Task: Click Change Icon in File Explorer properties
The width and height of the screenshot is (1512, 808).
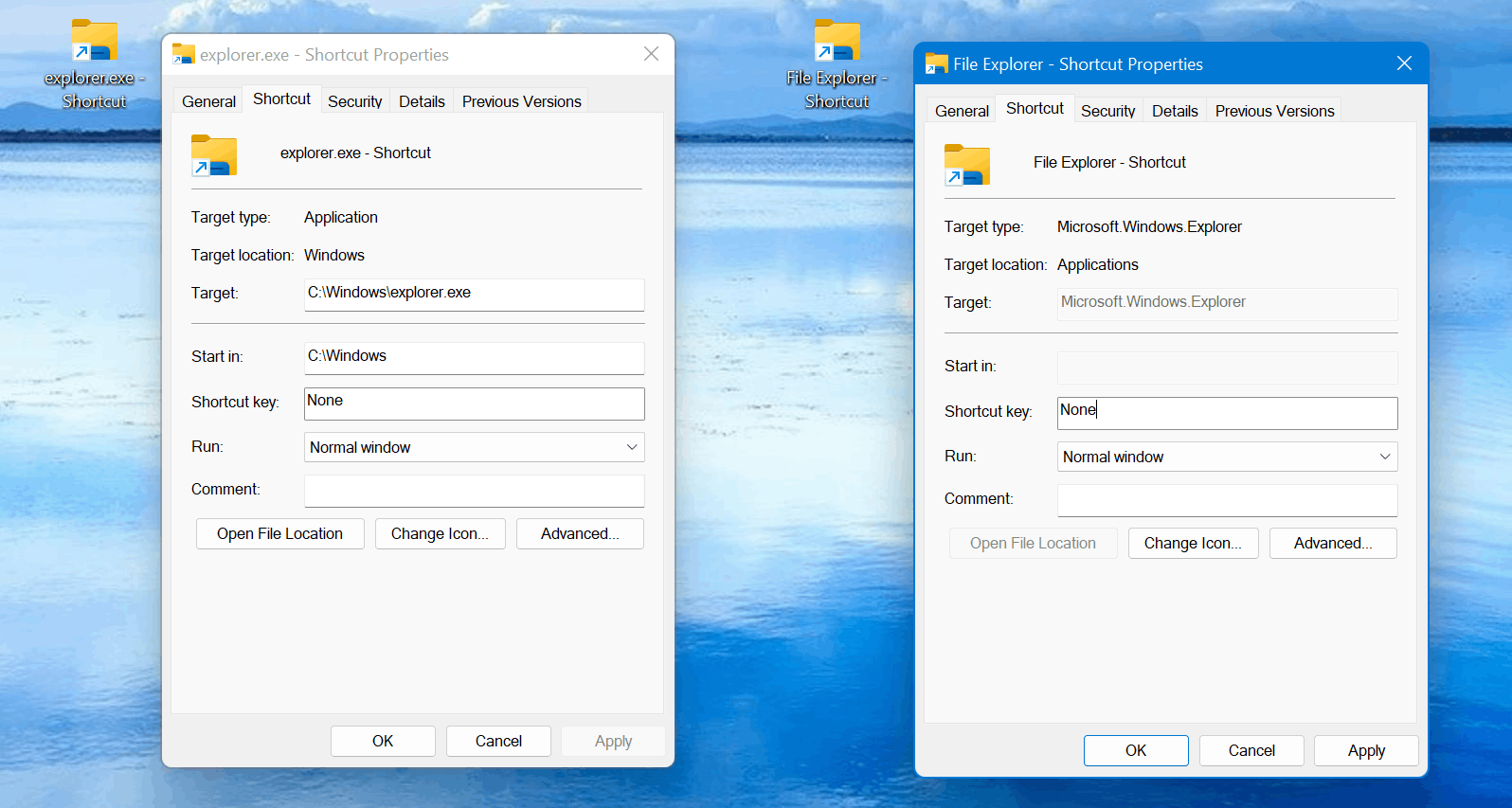Action: [x=1194, y=543]
